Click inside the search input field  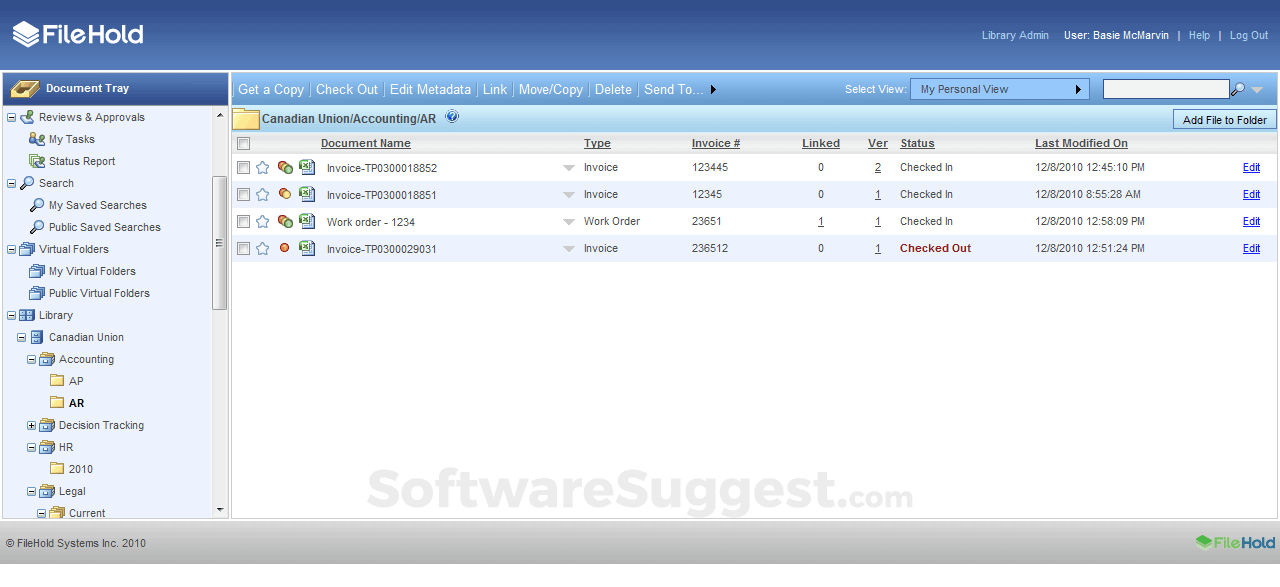[x=1165, y=89]
